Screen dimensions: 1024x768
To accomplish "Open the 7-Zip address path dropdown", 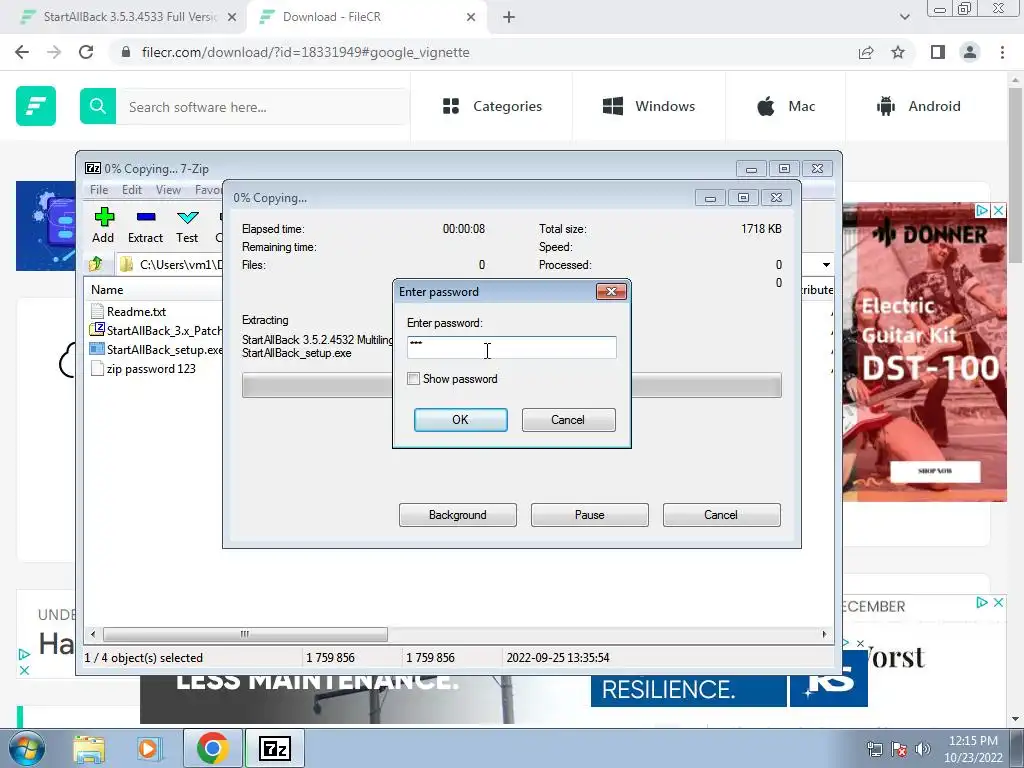I will point(826,264).
